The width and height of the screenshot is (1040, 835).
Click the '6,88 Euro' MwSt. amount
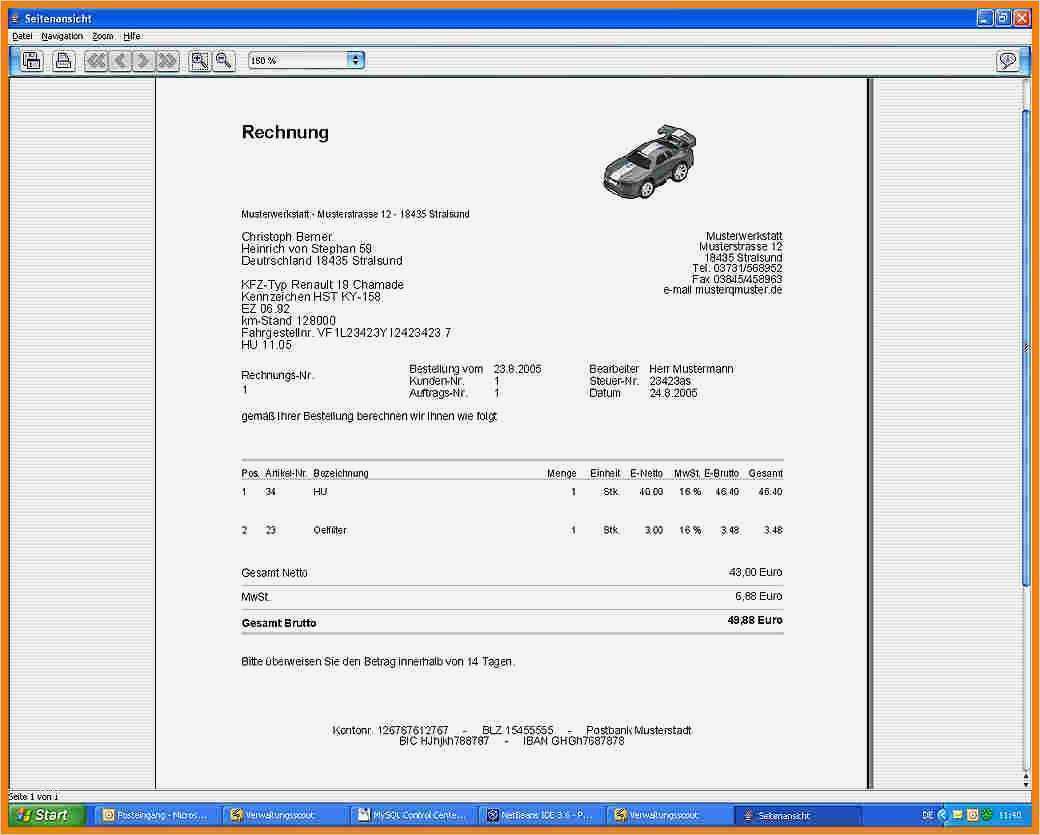(759, 597)
